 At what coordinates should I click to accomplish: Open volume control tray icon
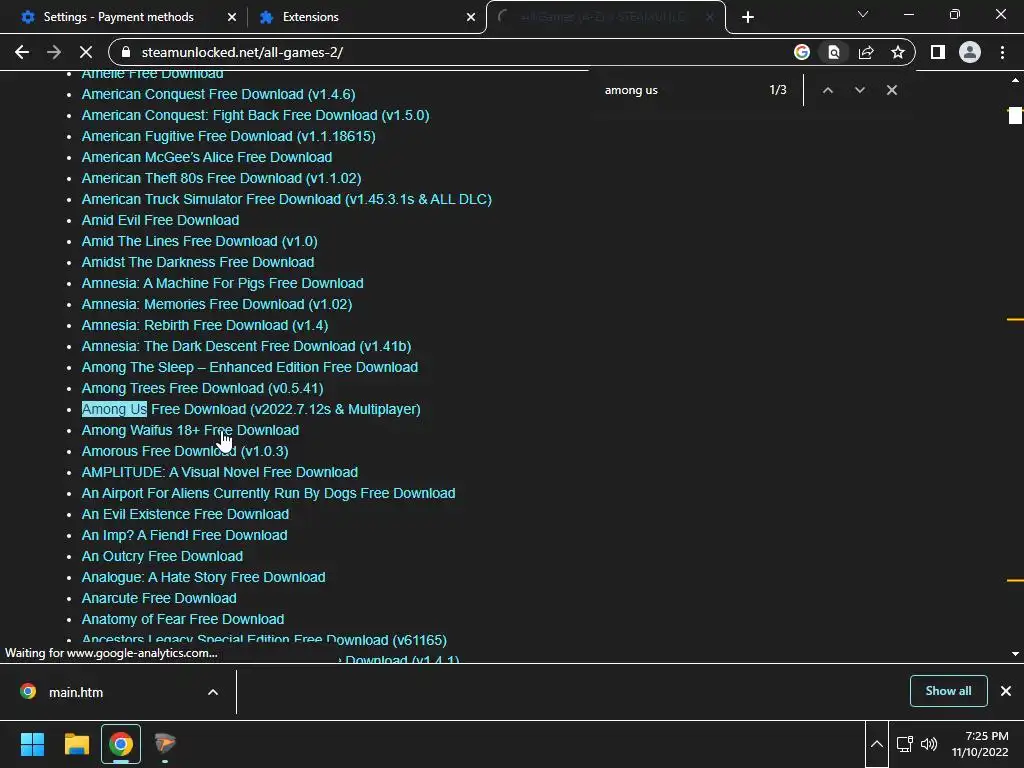pyautogui.click(x=929, y=744)
